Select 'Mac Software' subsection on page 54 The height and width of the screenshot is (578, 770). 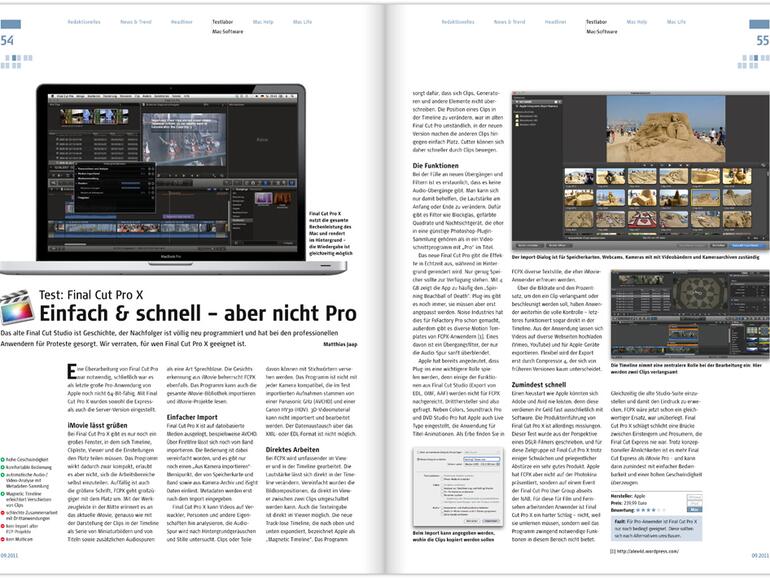point(227,31)
